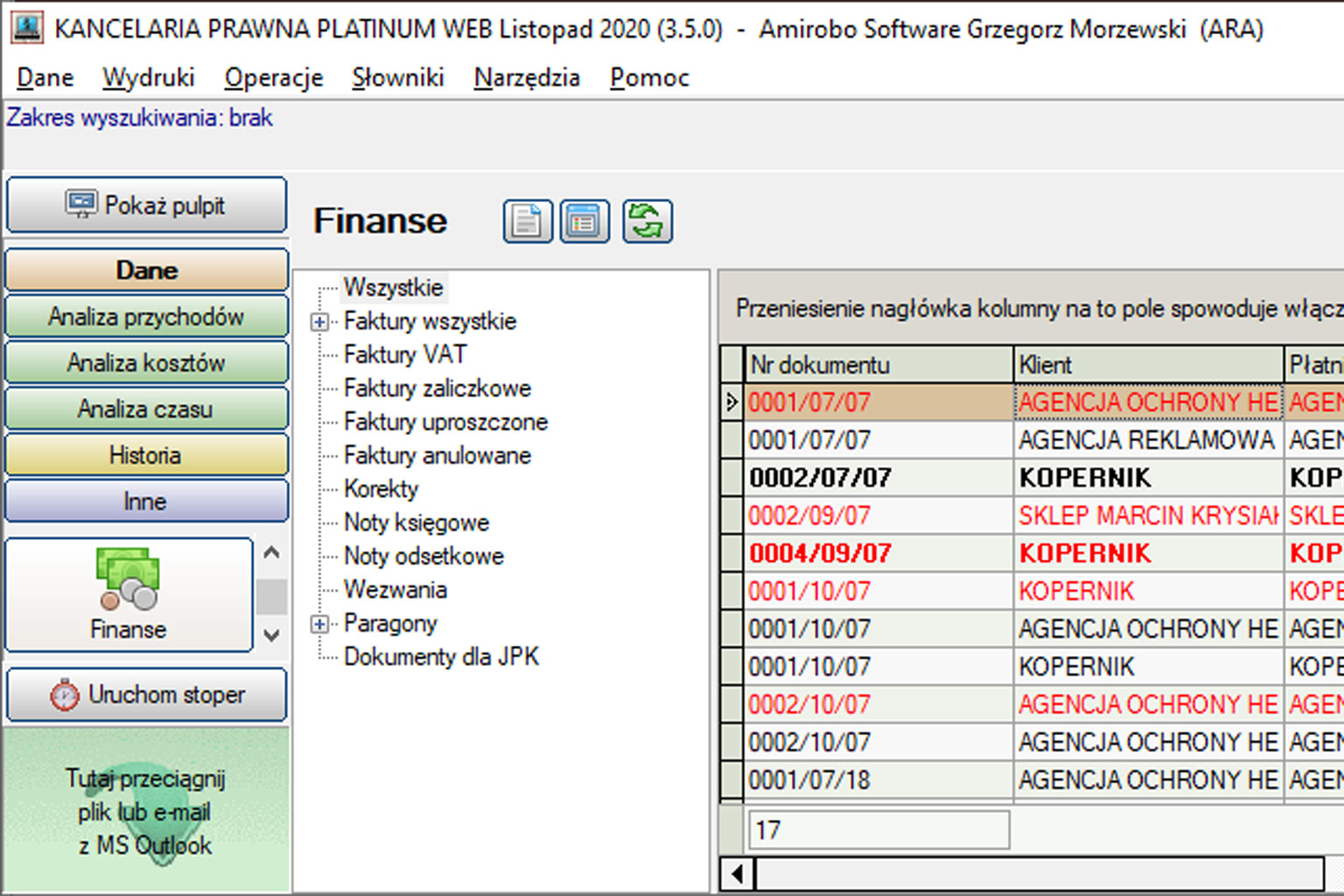This screenshot has width=1344, height=896.
Task: Open the Narzędzia menu
Action: click(x=527, y=78)
